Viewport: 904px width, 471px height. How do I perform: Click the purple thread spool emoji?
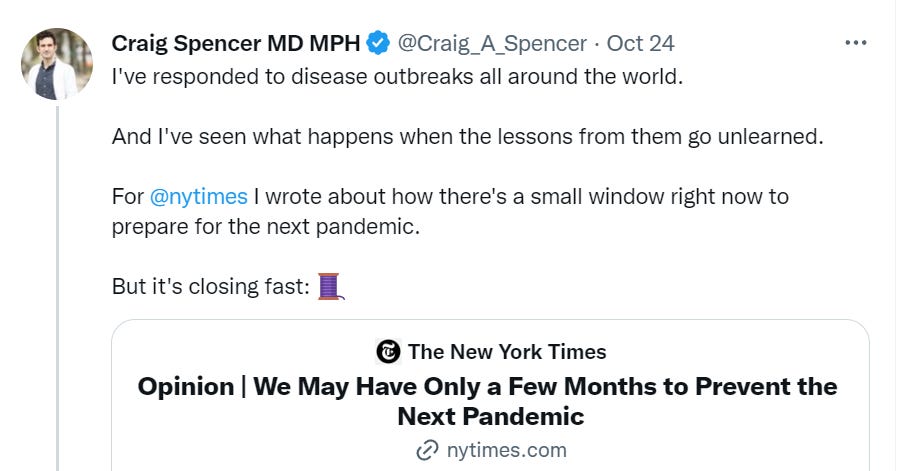[x=331, y=286]
